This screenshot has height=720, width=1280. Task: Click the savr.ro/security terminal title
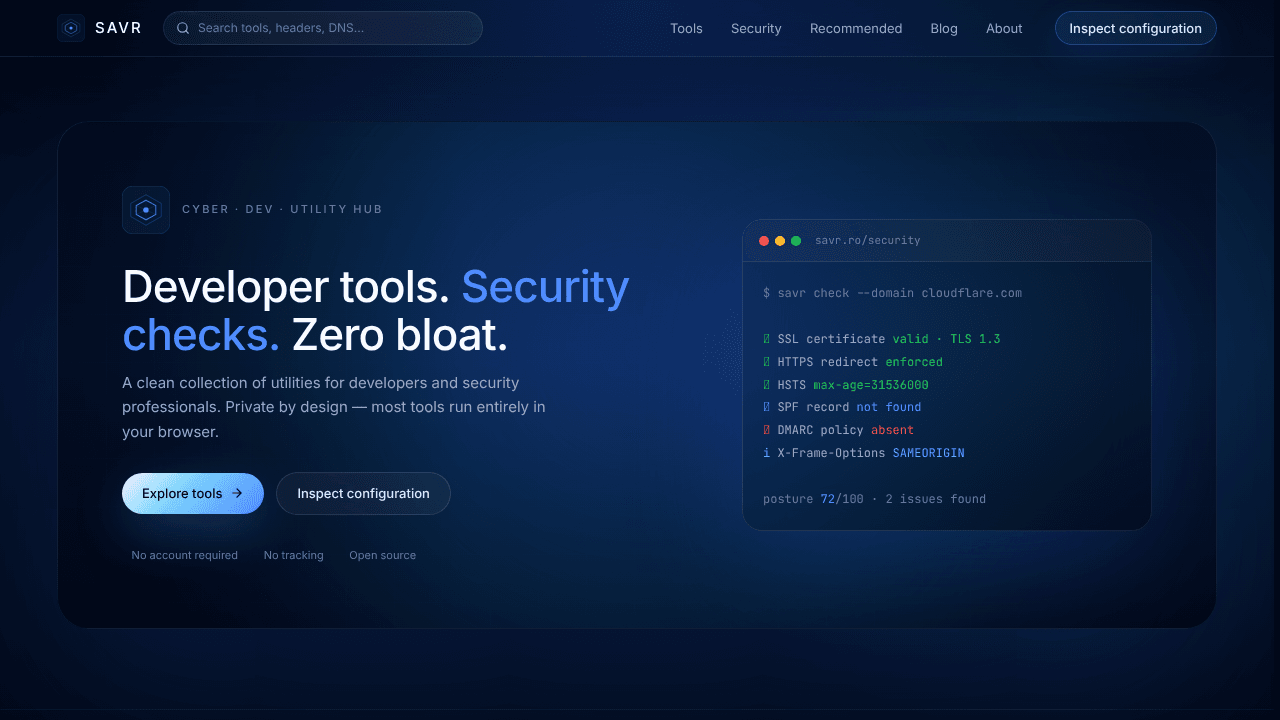pos(868,241)
